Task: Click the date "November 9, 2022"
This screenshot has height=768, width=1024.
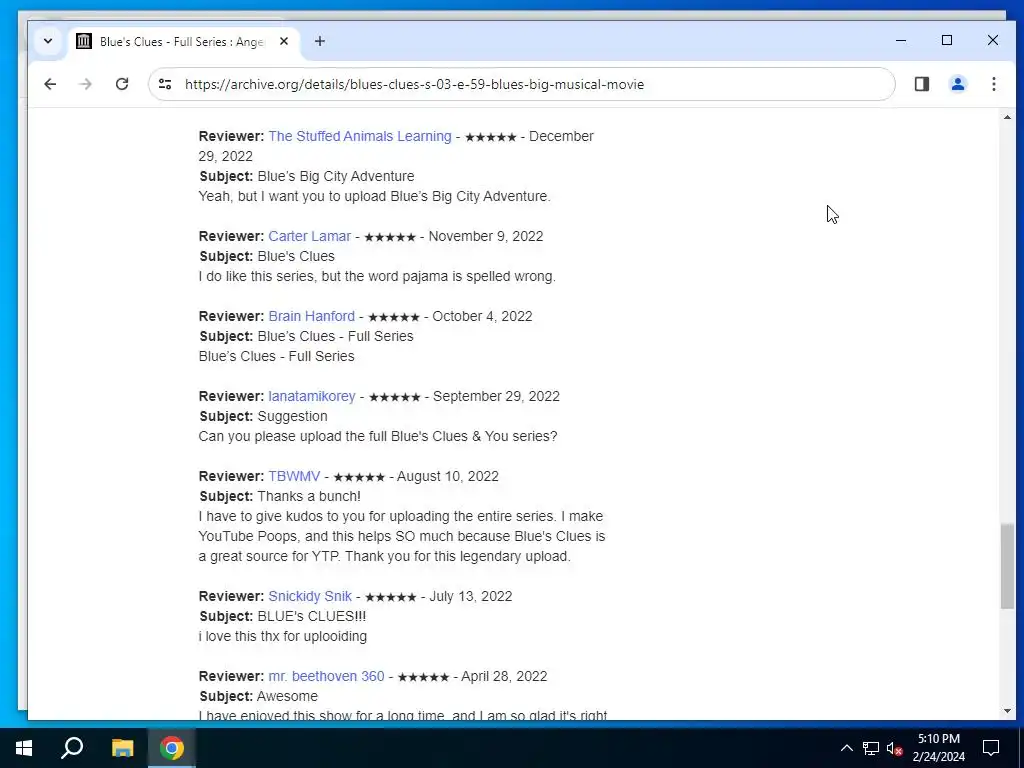Action: pos(486,236)
